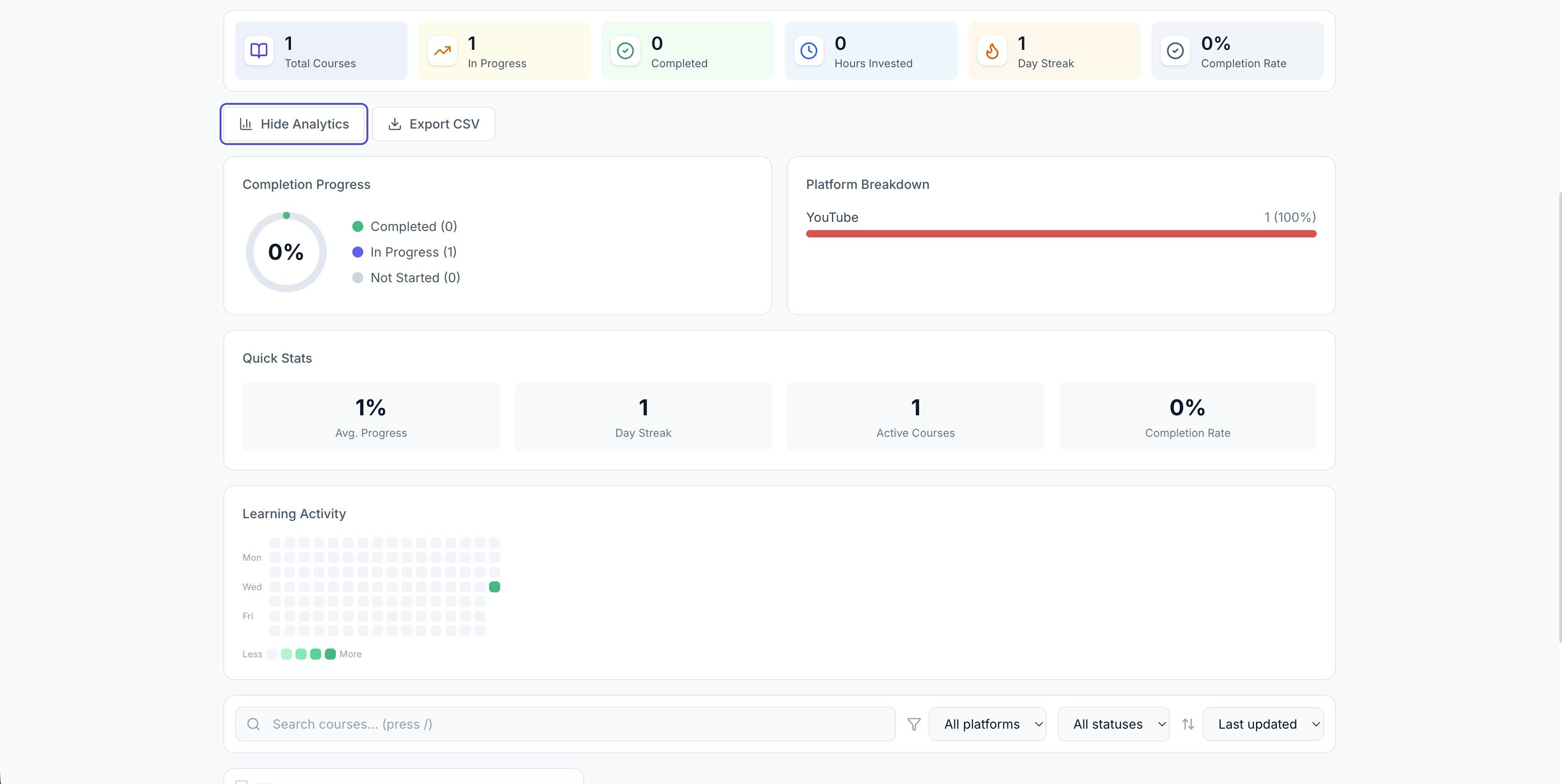Expand the Last updated sort dropdown
Viewport: 1562px width, 784px height.
coord(1263,724)
